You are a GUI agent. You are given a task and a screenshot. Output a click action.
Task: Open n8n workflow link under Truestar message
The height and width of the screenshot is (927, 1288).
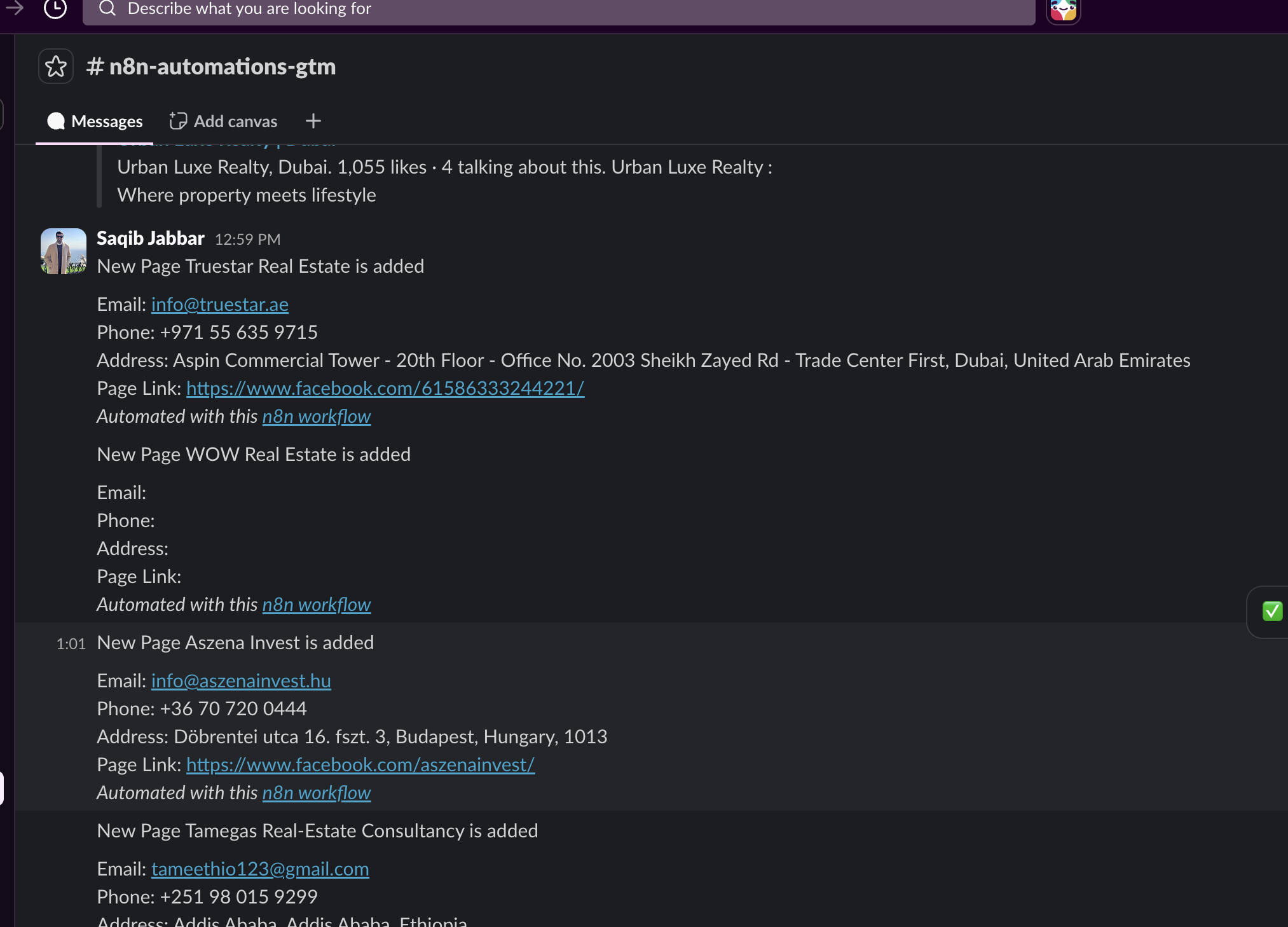tap(317, 416)
